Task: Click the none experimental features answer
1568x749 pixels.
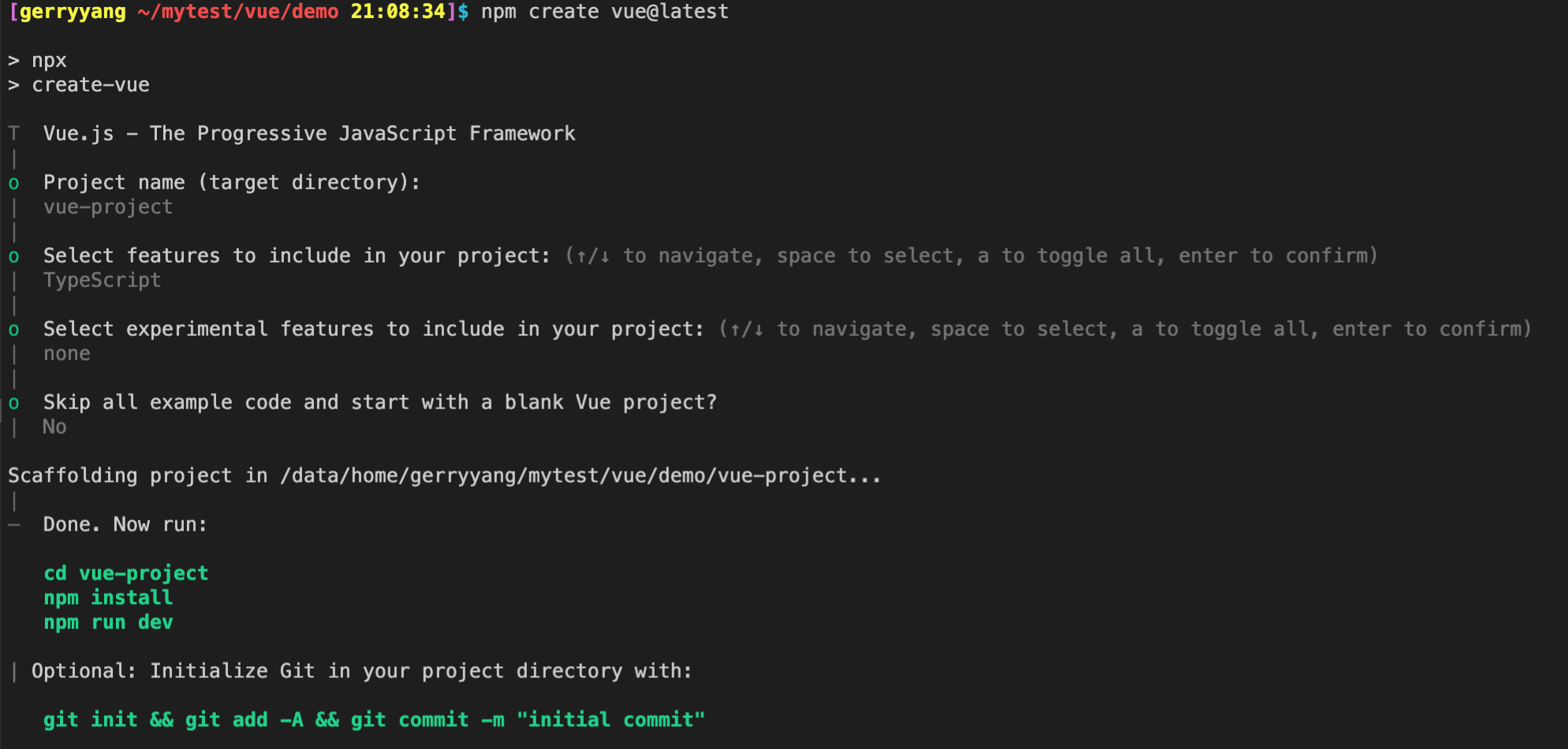Action: coord(67,354)
